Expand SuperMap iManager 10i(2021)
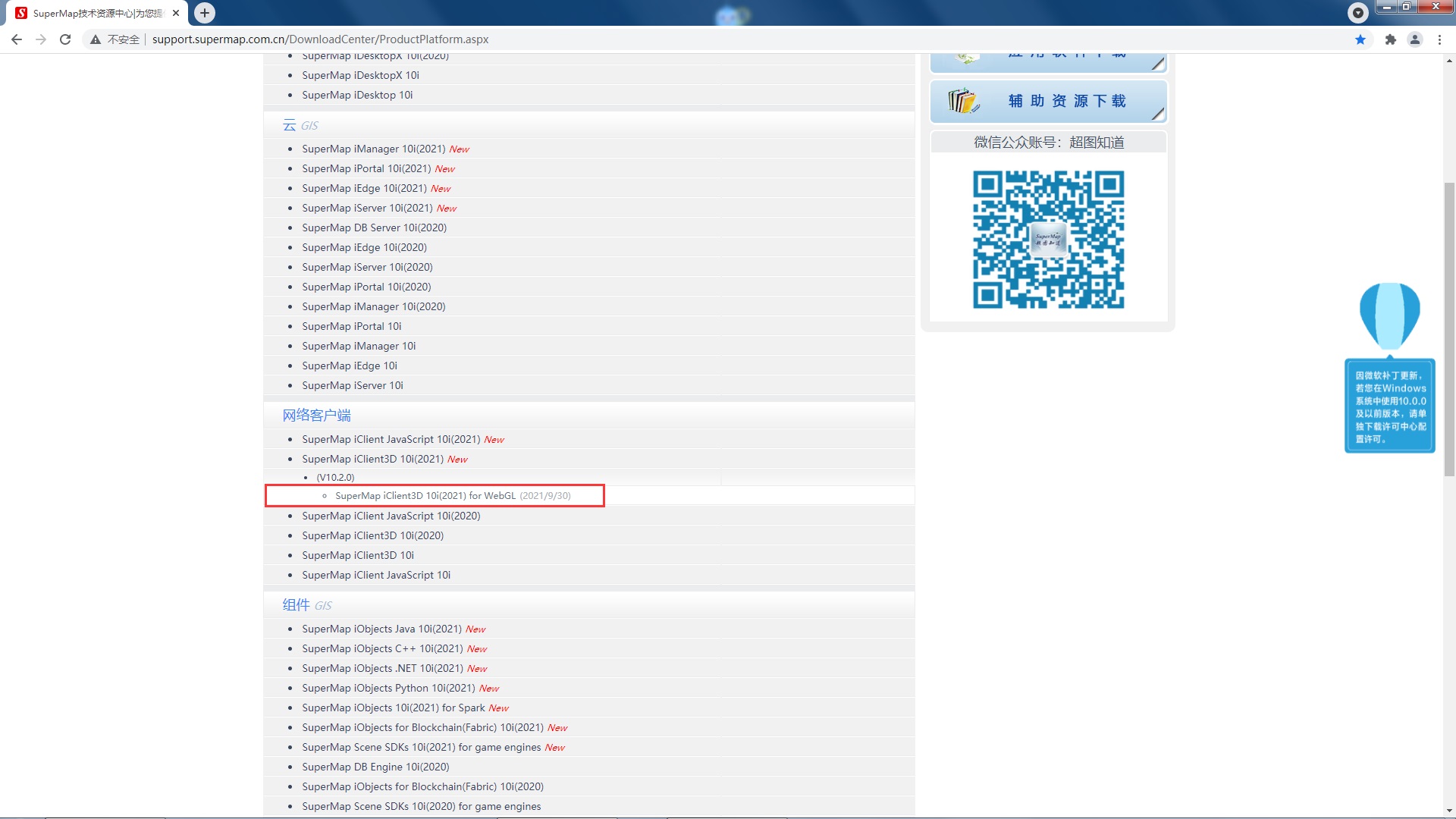 (x=374, y=149)
